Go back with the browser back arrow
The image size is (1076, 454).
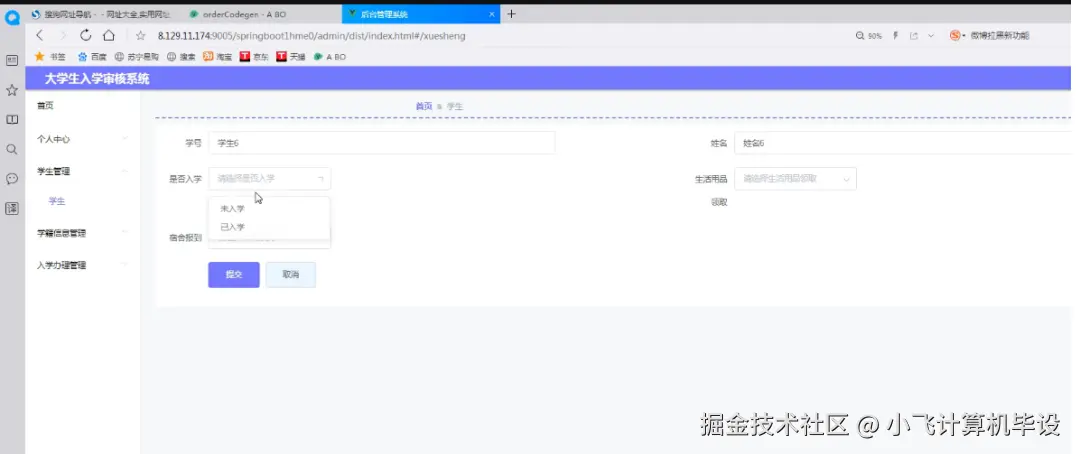[x=40, y=36]
